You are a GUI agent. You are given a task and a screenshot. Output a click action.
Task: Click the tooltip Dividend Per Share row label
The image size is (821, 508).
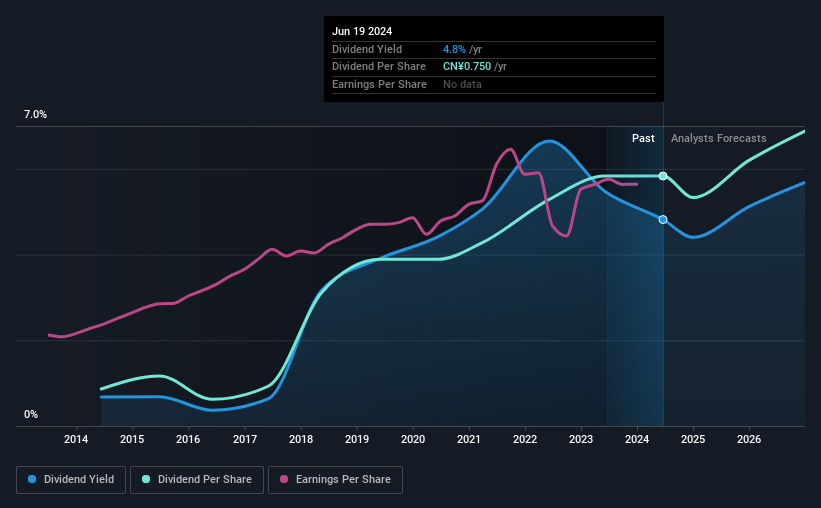(379, 67)
